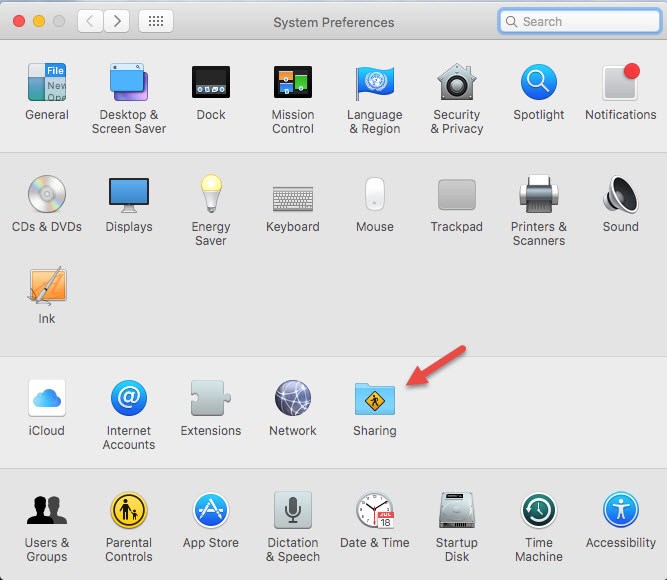Go back with the left arrow button
667x580 pixels.
tap(91, 21)
